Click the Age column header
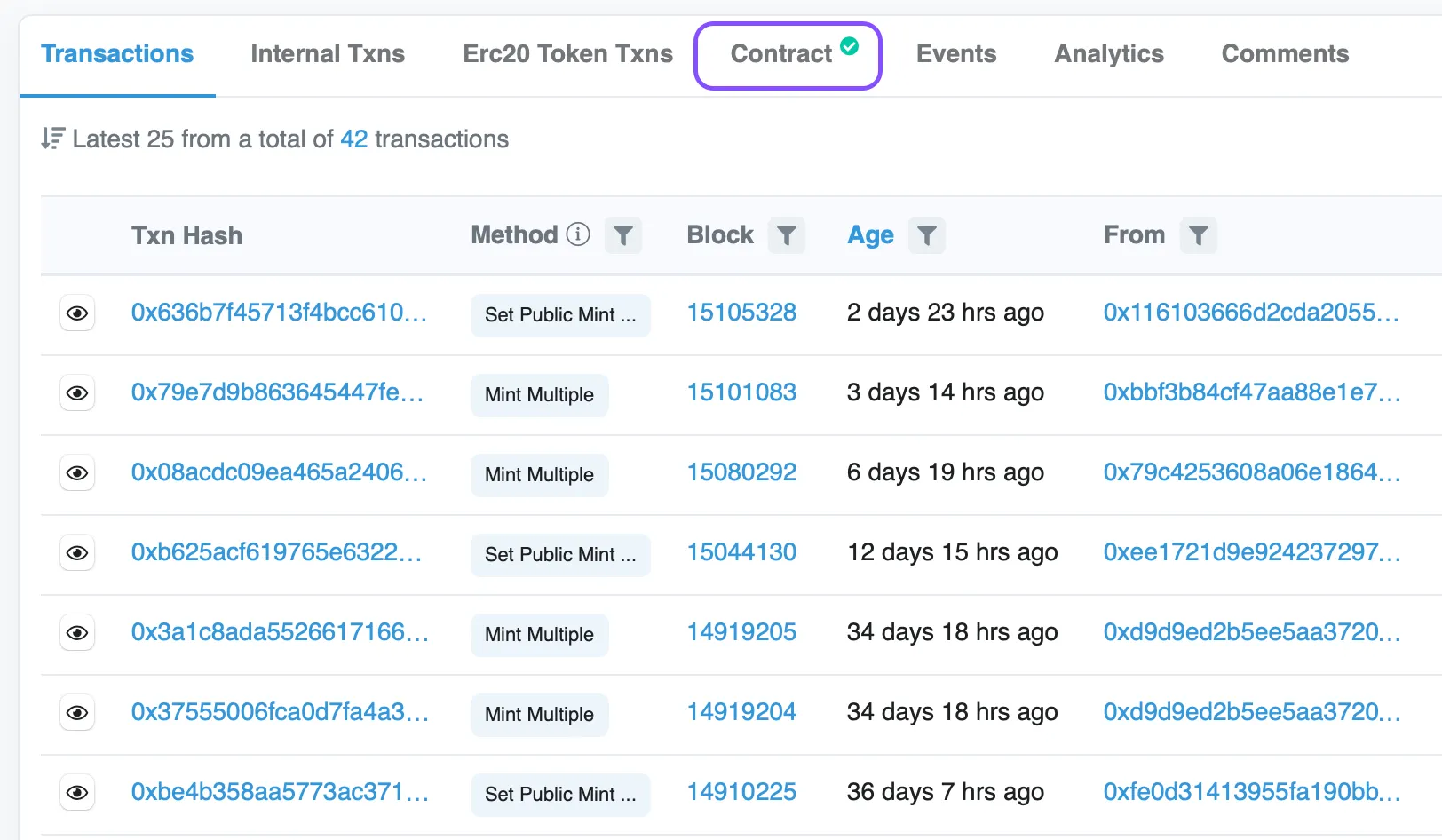Viewport: 1442px width, 840px height. click(x=870, y=235)
